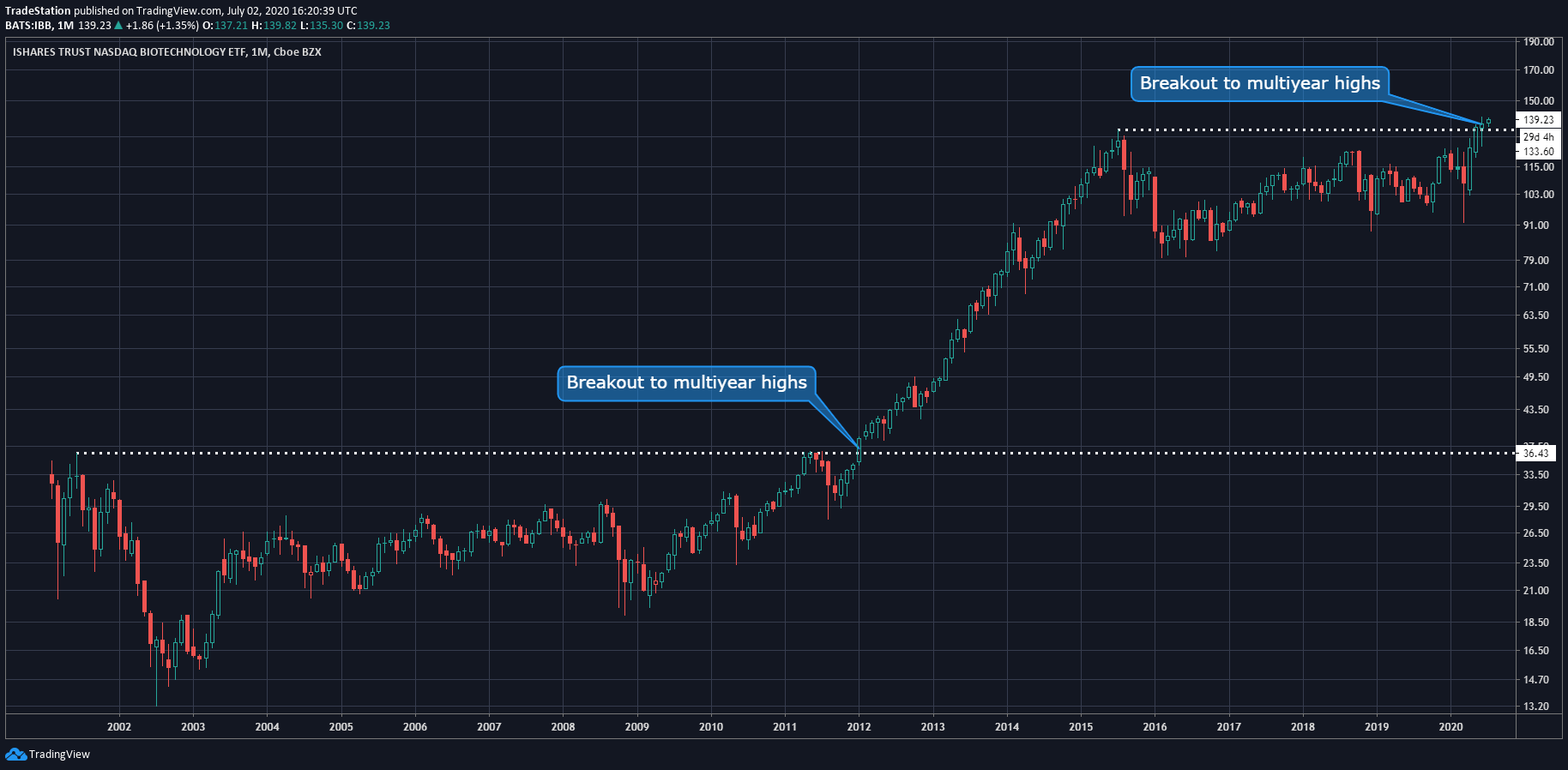Click the 2006 label on time axis

[x=415, y=727]
